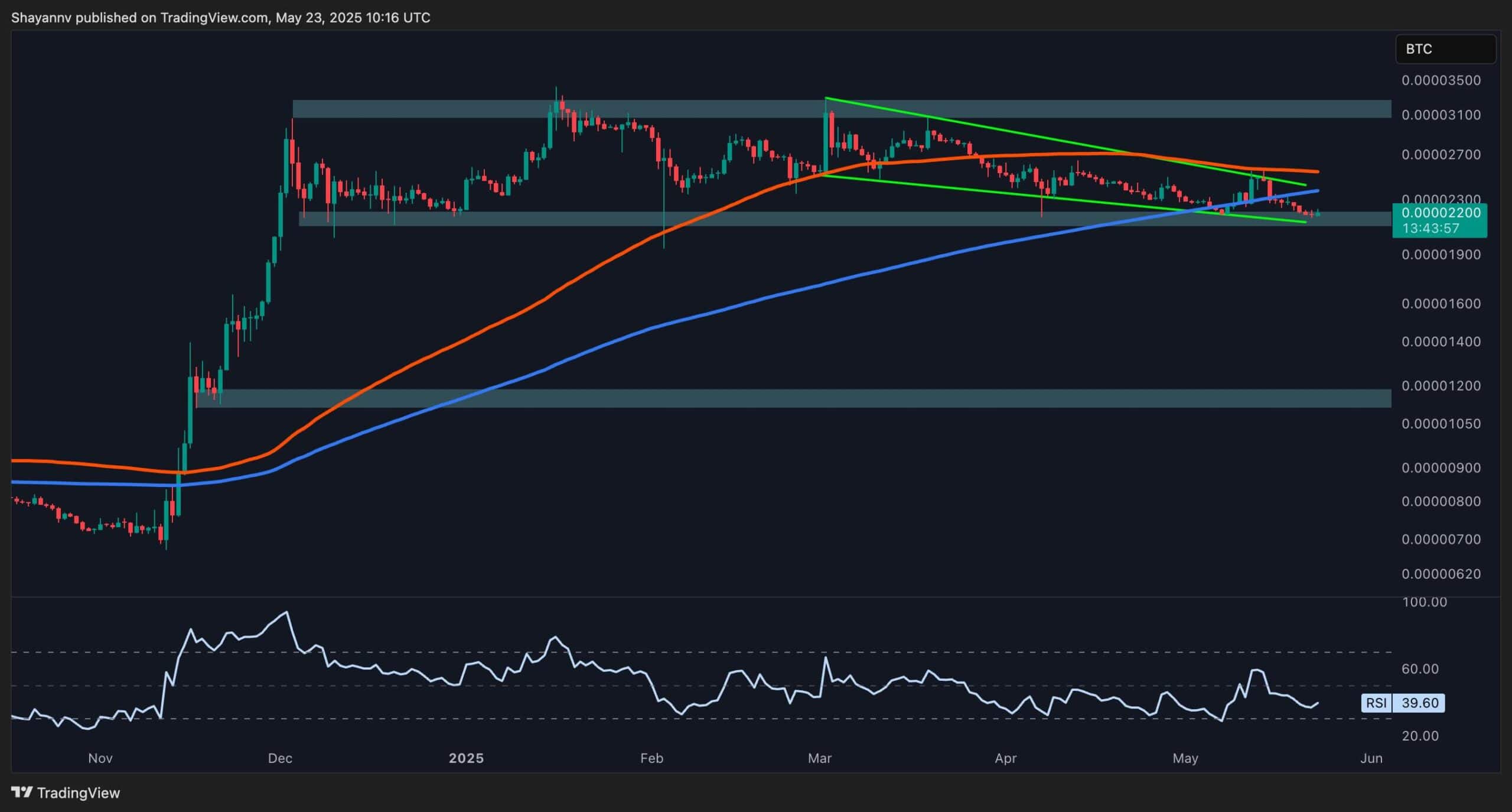Select the Mar label on the time axis
Viewport: 1512px width, 812px height.
point(820,758)
